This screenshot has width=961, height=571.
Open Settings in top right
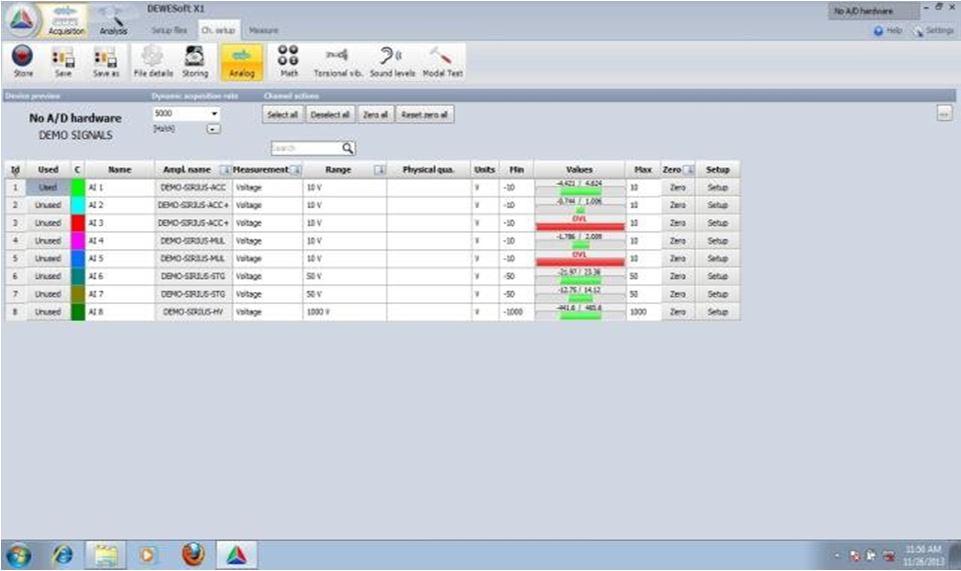tap(933, 30)
